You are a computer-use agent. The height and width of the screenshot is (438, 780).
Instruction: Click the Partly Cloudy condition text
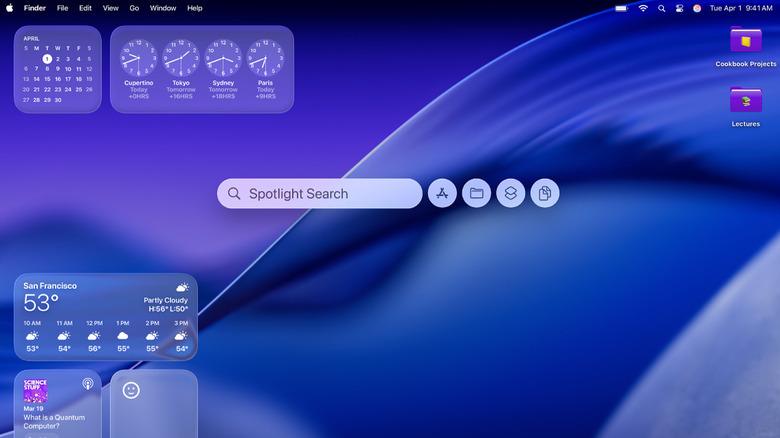click(x=166, y=300)
